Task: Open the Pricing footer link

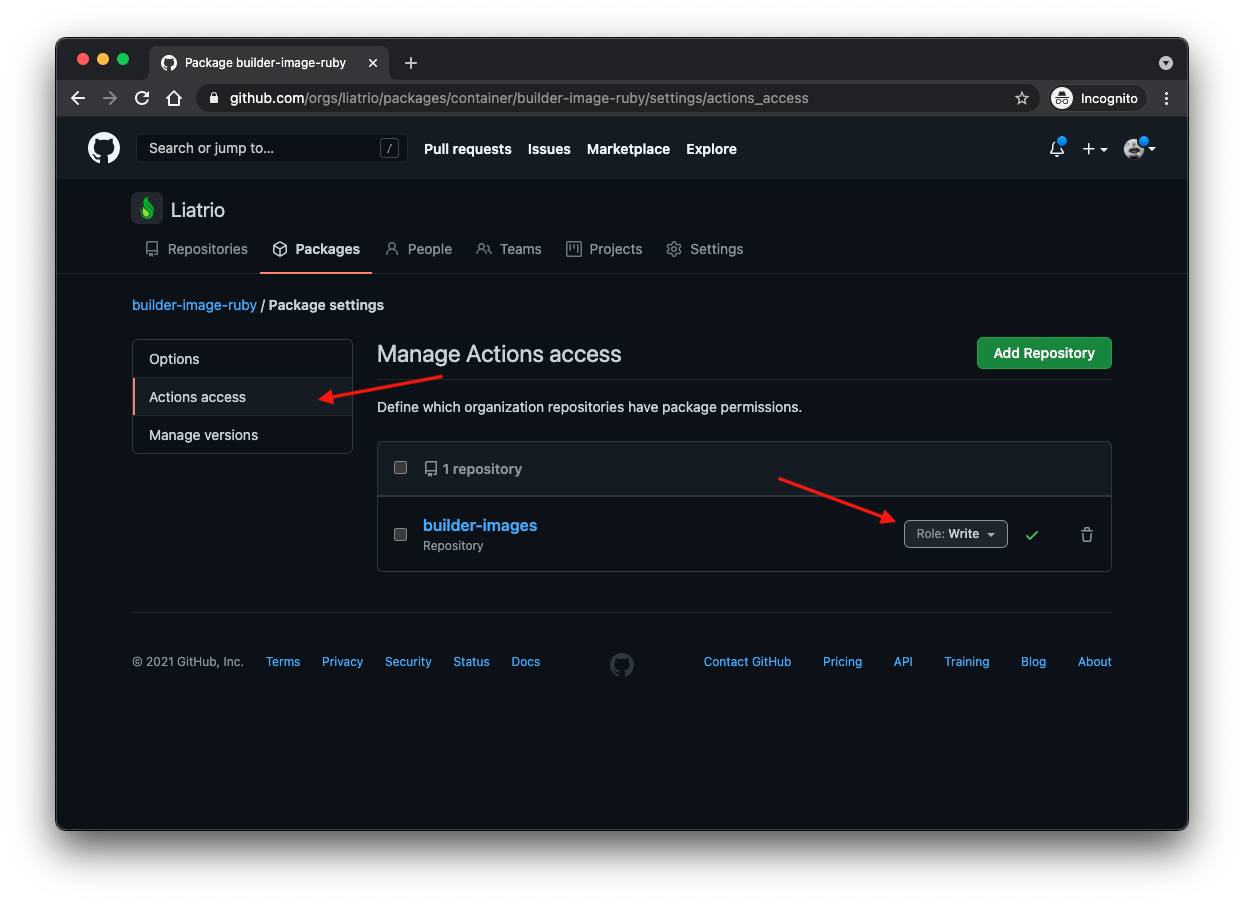Action: (x=842, y=662)
